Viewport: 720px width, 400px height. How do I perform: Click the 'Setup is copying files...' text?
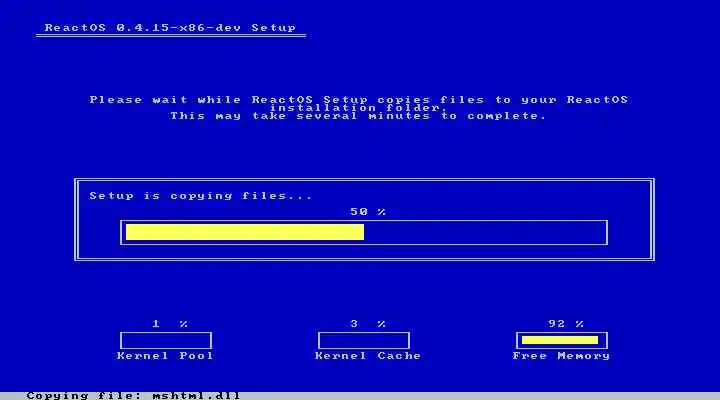click(x=201, y=196)
